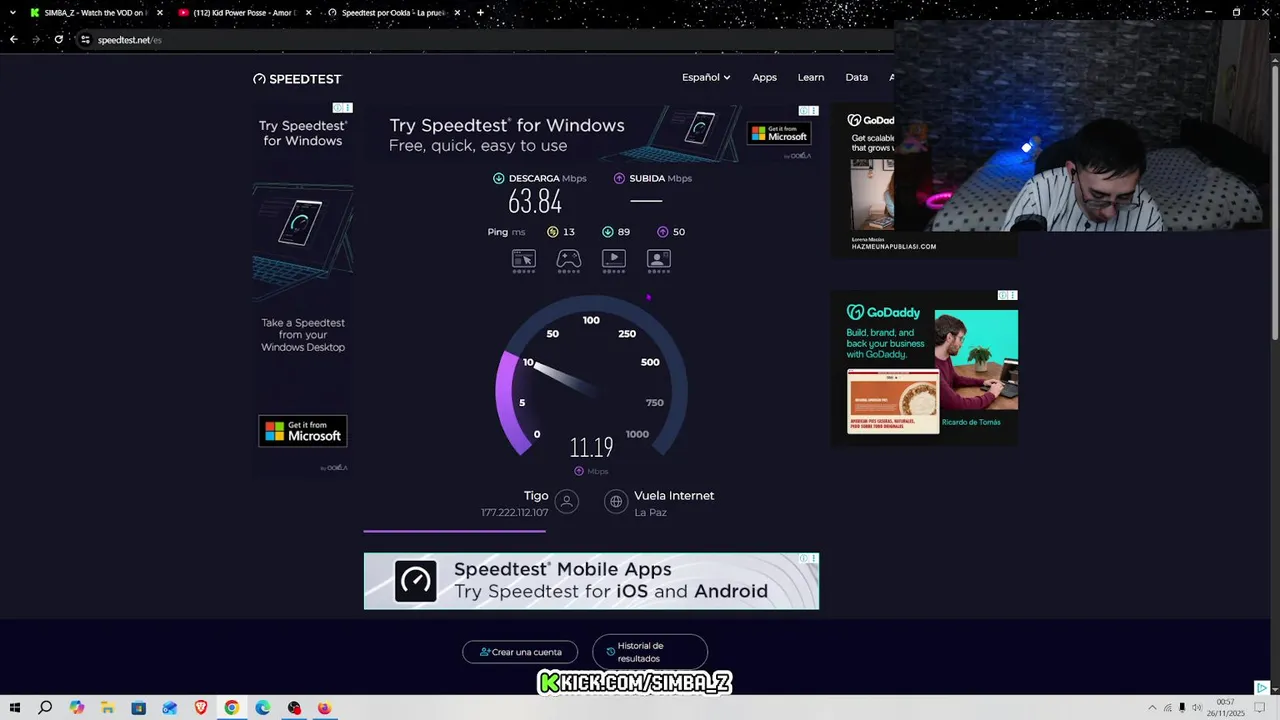Click the web browsing quality icon
The height and width of the screenshot is (720, 1280).
point(524,259)
